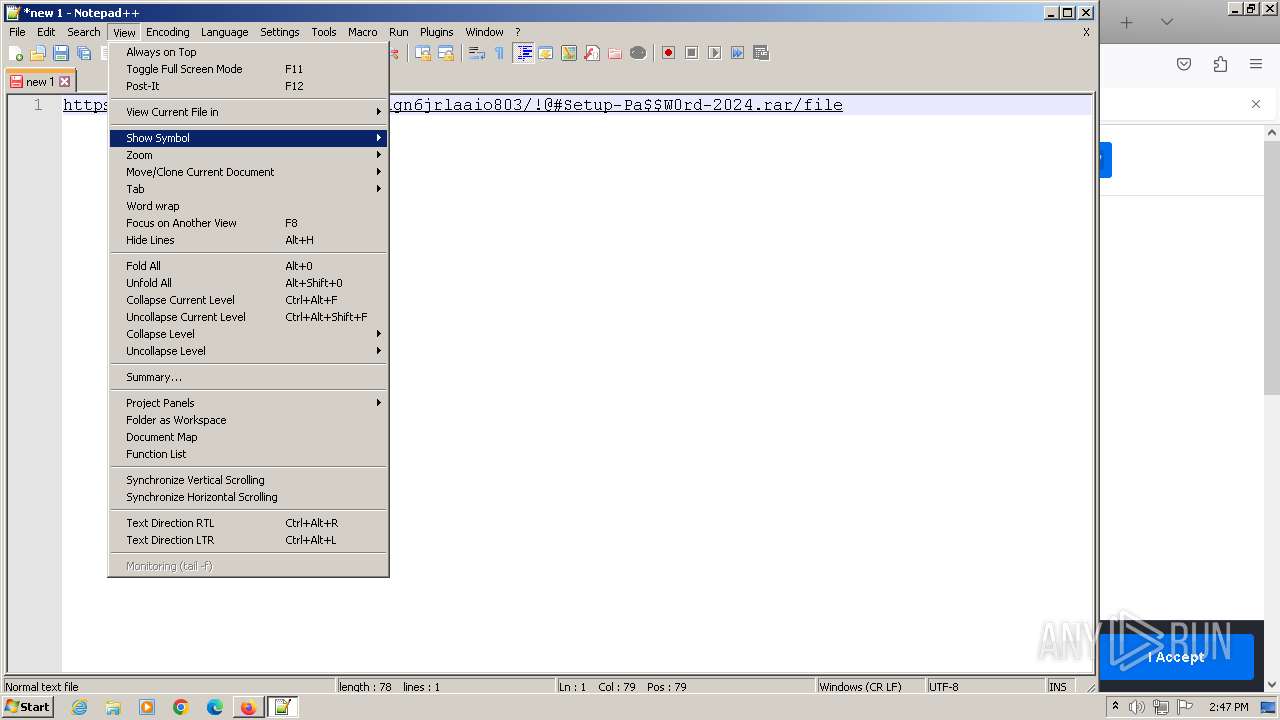
Task: Expand the Tab submenu
Action: 248,189
